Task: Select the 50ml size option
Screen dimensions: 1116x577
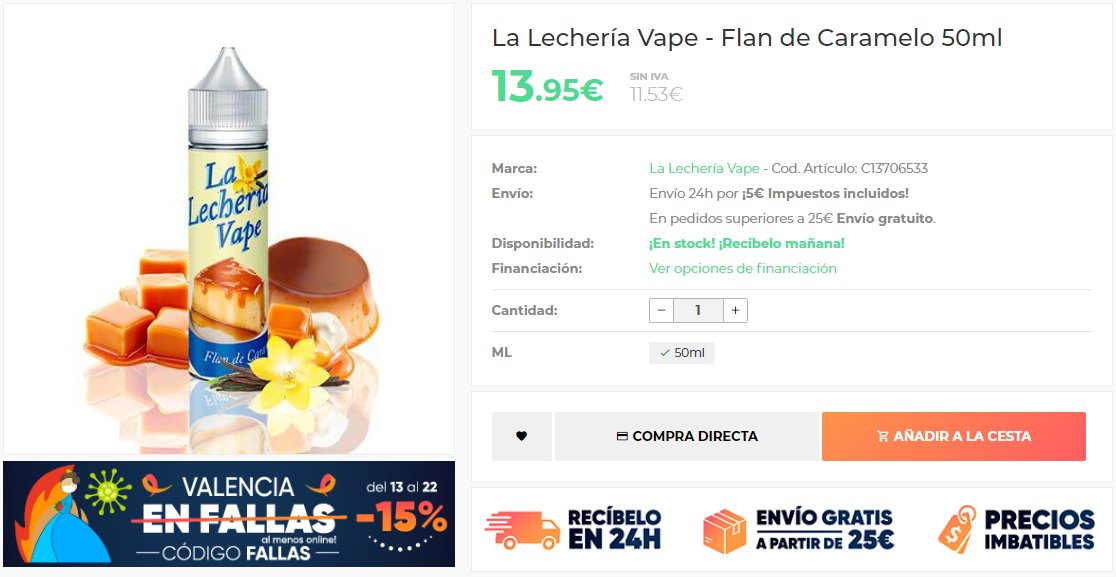Action: tap(682, 353)
